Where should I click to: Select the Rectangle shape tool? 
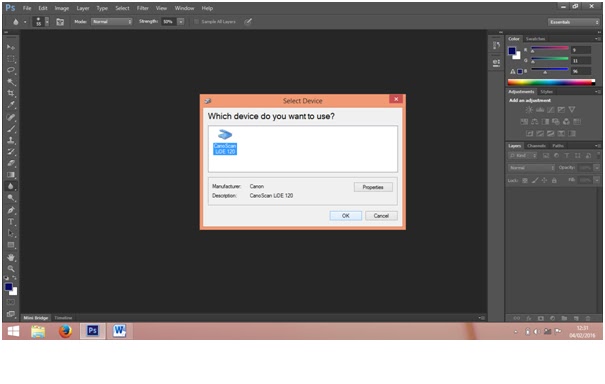point(11,245)
